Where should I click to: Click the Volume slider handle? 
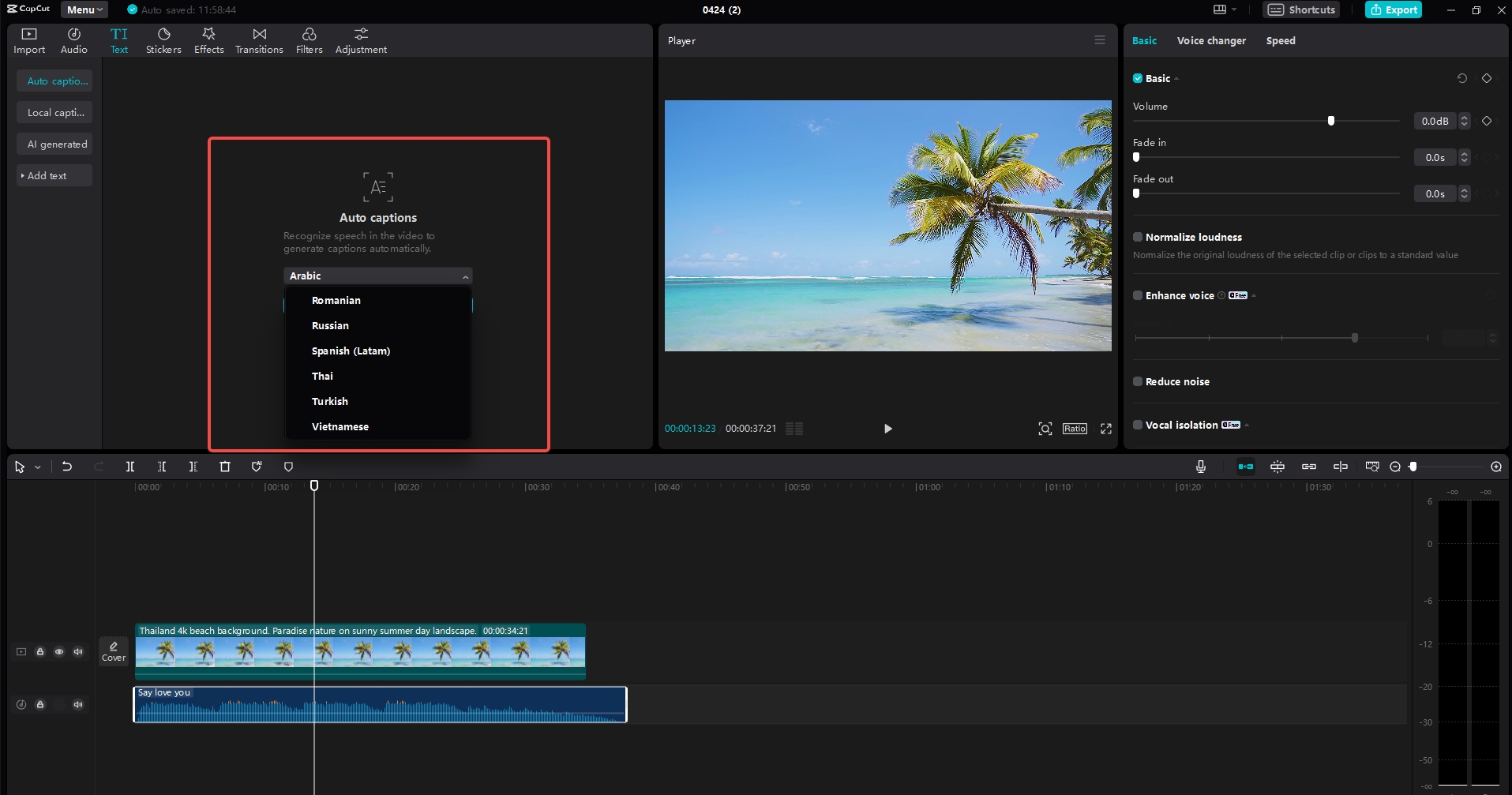[1331, 121]
